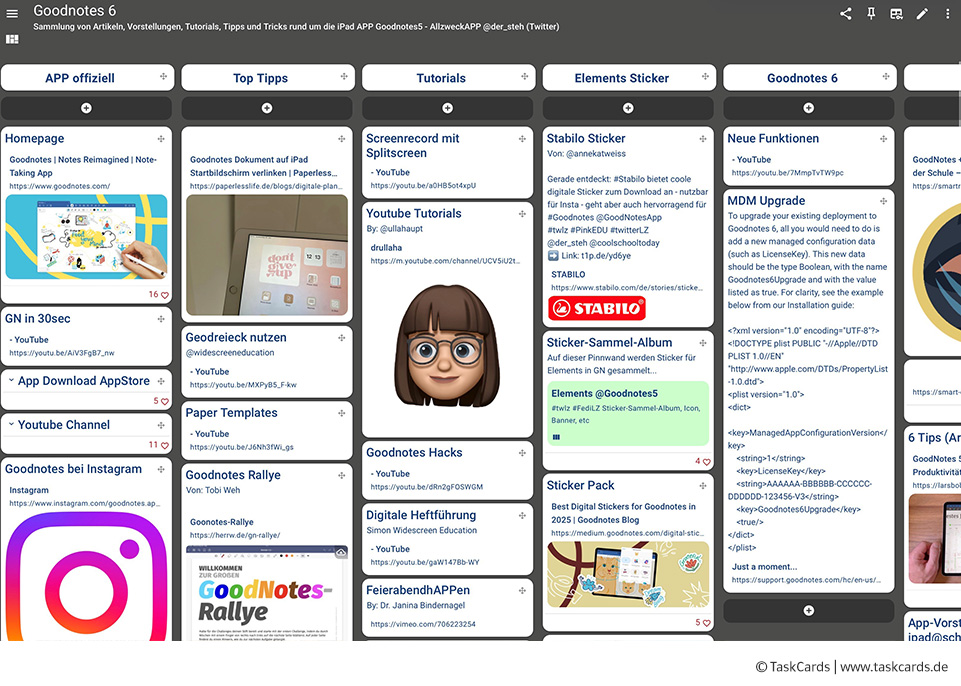Open the paperlesslife.de blog link

tap(266, 186)
